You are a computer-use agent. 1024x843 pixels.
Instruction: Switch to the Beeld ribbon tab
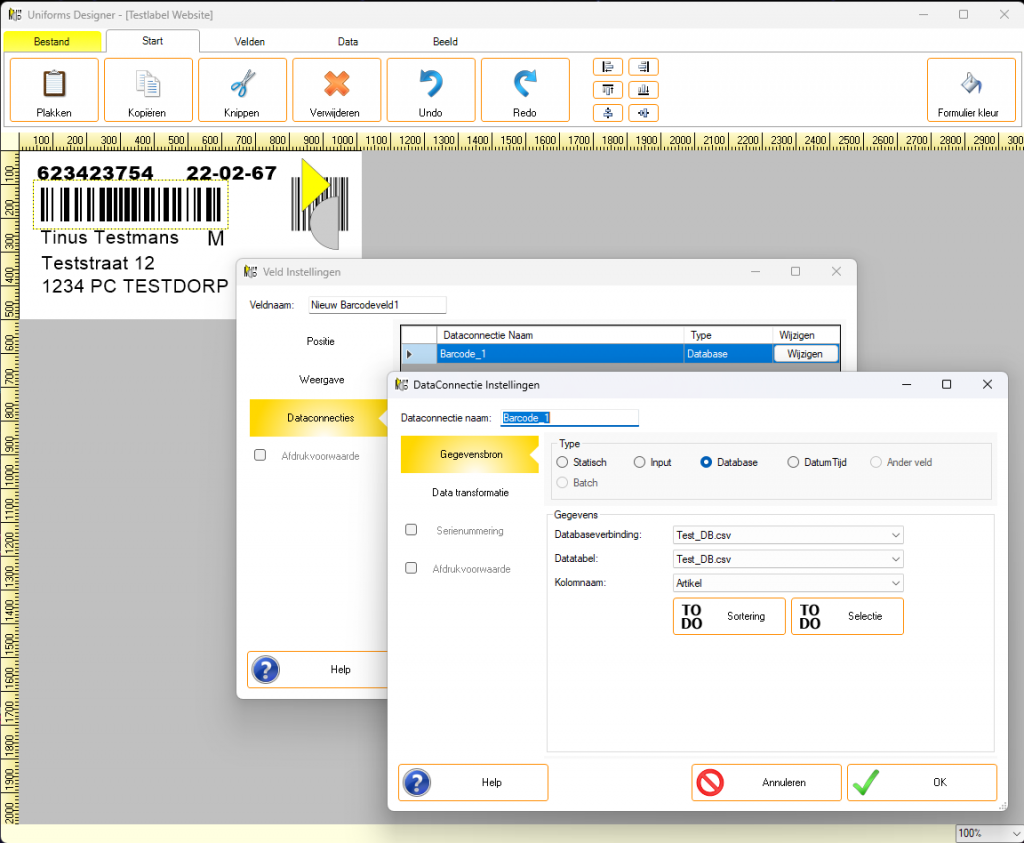pos(445,42)
